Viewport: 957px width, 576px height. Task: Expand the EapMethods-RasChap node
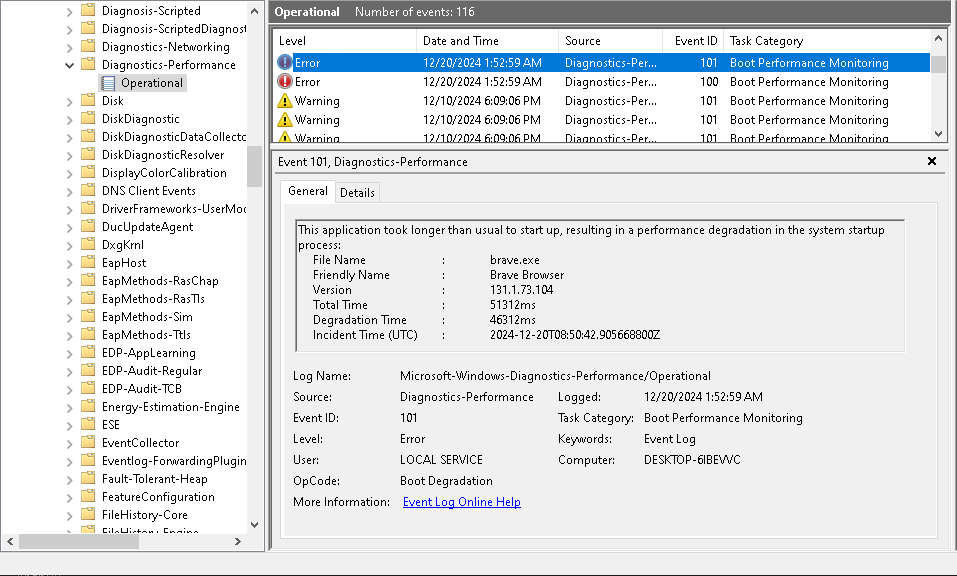pos(69,281)
